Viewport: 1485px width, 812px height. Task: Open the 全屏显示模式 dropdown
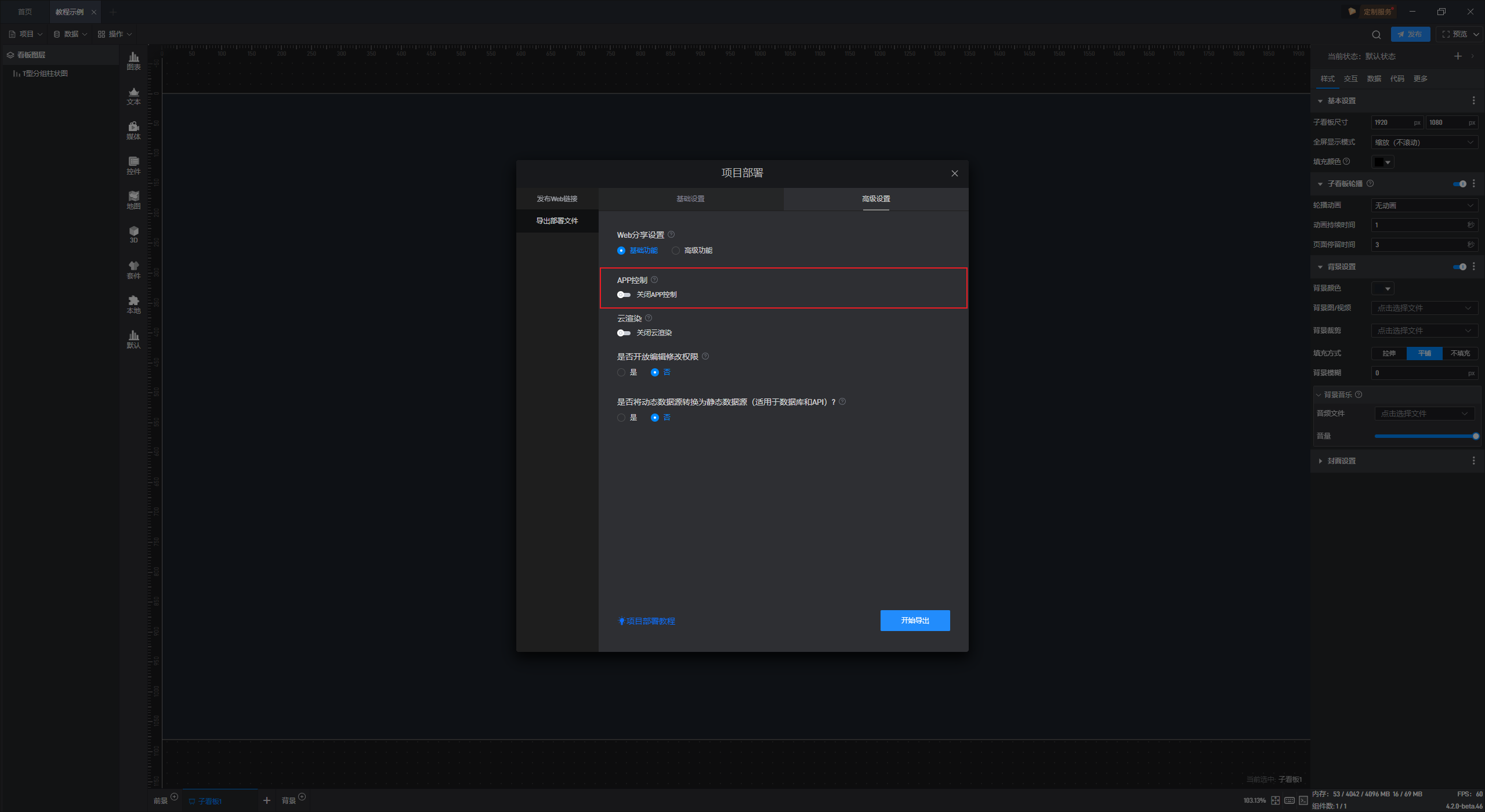coord(1424,142)
